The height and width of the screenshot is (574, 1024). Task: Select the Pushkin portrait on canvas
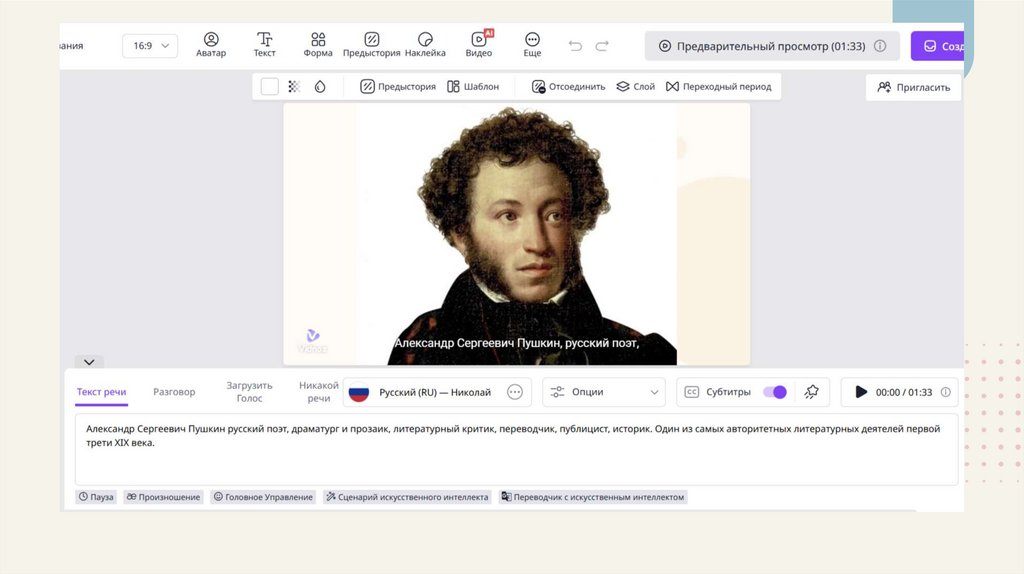(x=517, y=234)
